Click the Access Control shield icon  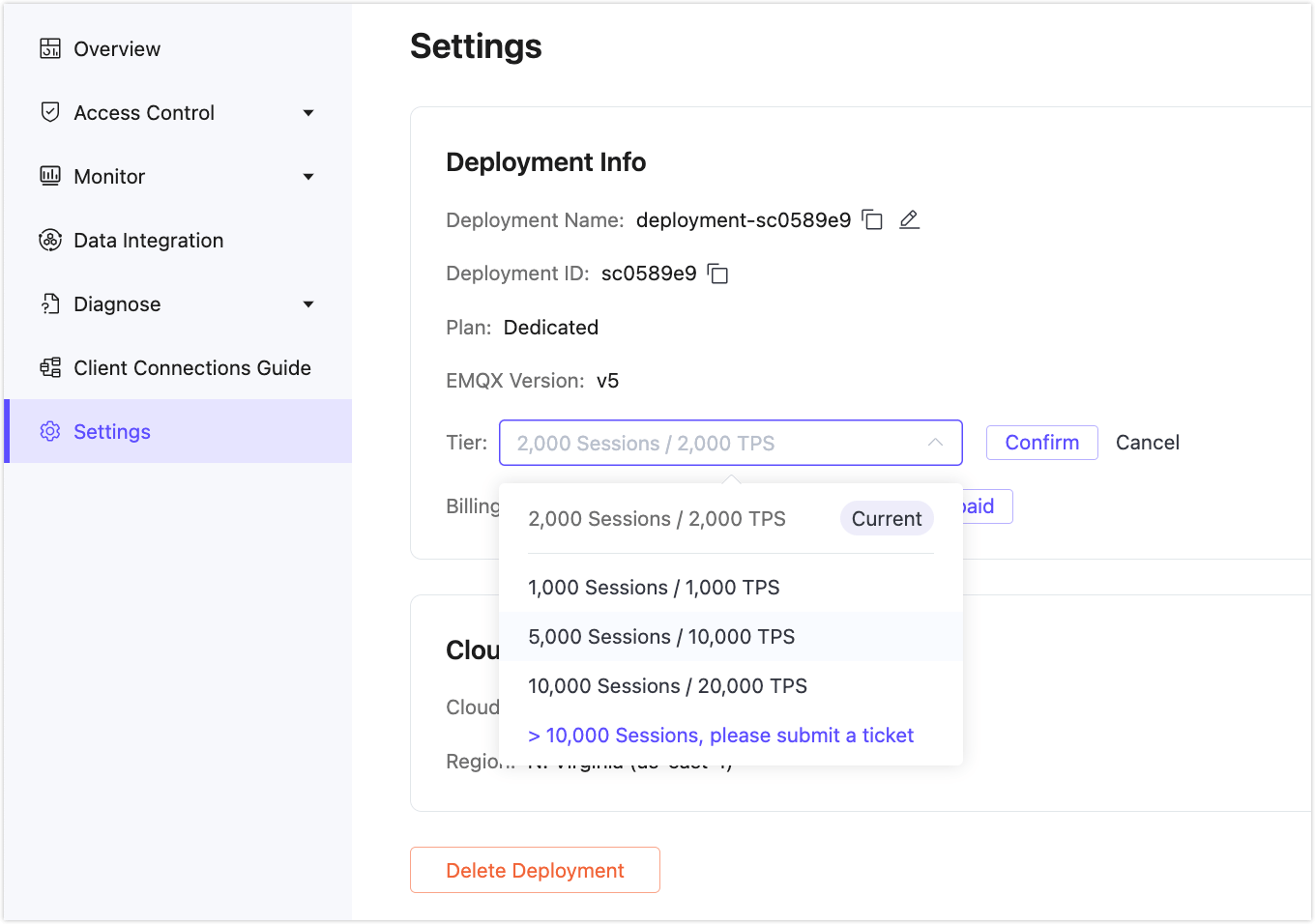pyautogui.click(x=50, y=112)
